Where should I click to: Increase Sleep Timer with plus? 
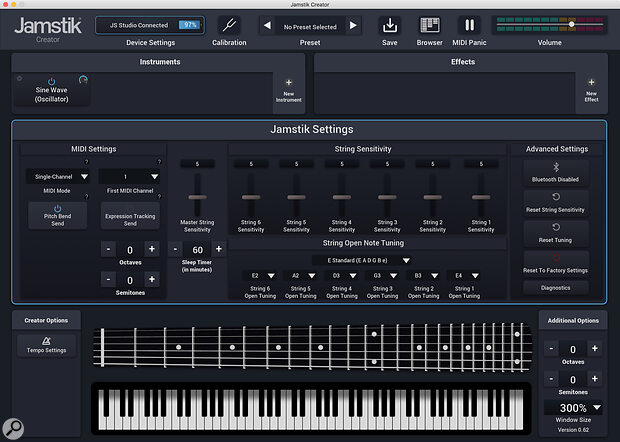(x=219, y=249)
